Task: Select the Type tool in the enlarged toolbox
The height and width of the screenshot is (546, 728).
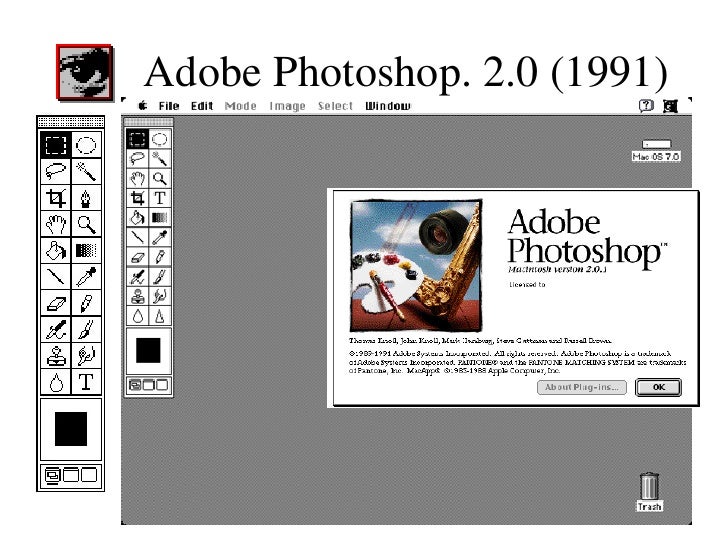Action: pos(86,383)
